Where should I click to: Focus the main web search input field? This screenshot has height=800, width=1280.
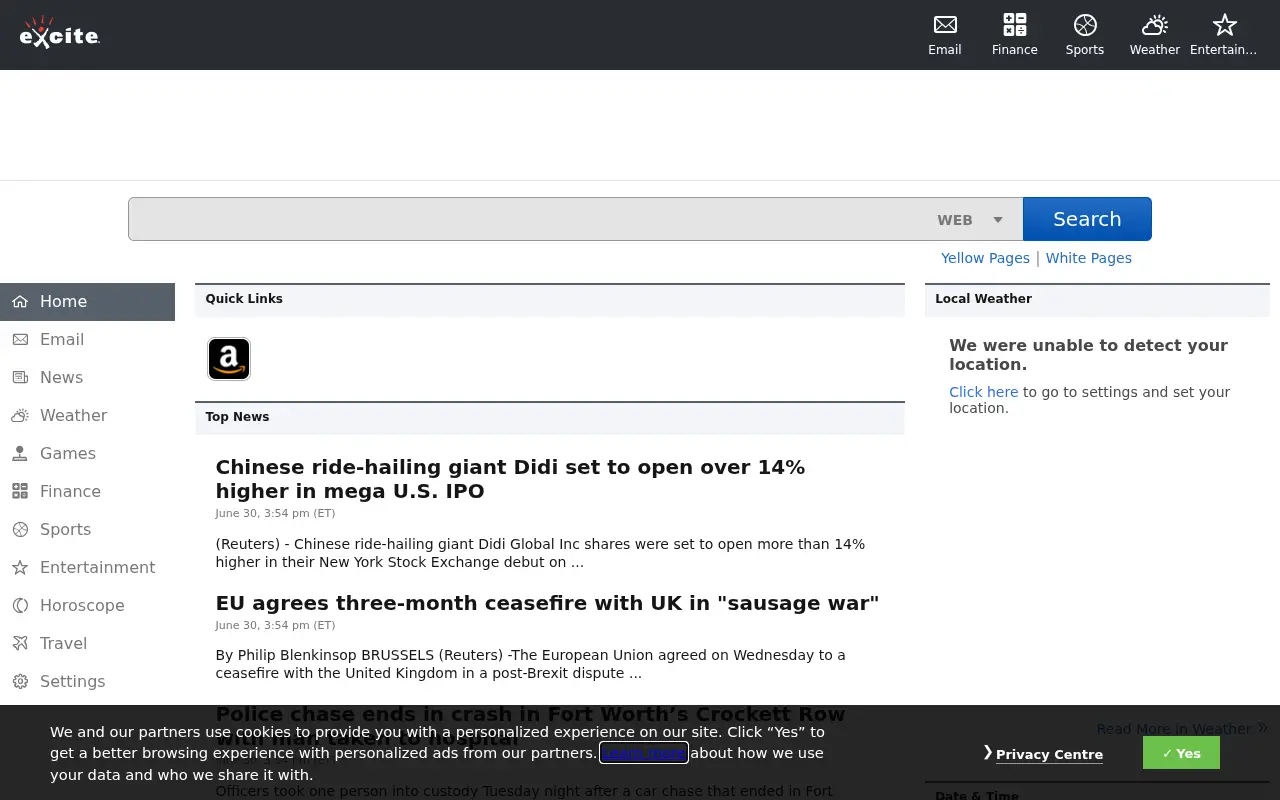click(x=528, y=219)
